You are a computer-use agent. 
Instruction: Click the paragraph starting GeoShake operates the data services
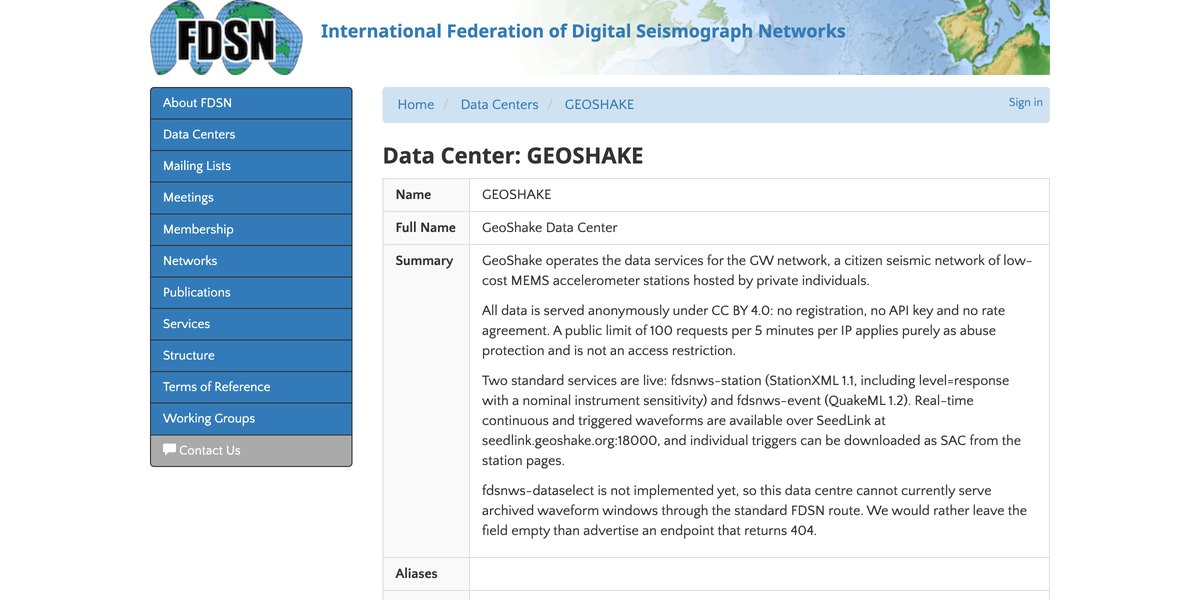click(758, 270)
